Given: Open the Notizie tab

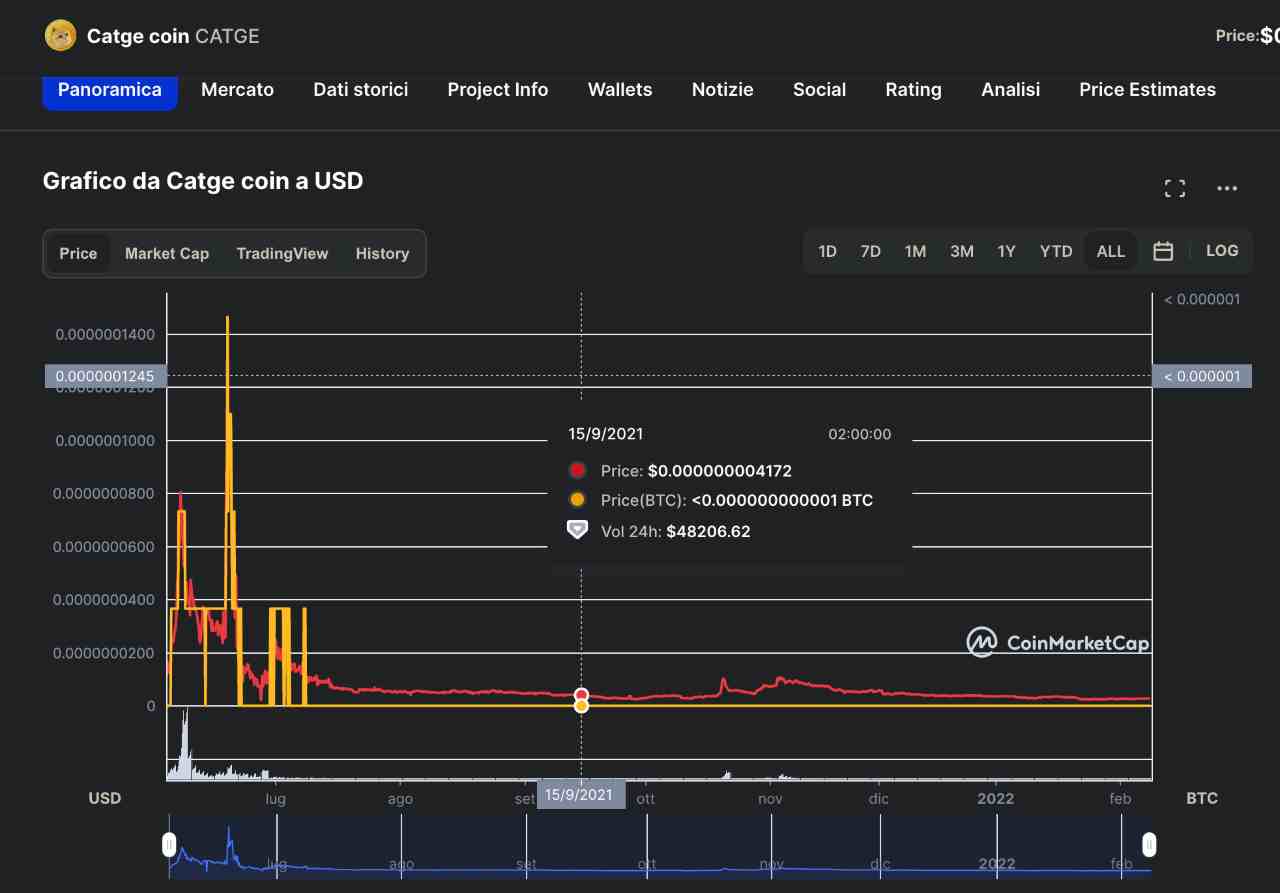Looking at the screenshot, I should [x=723, y=90].
